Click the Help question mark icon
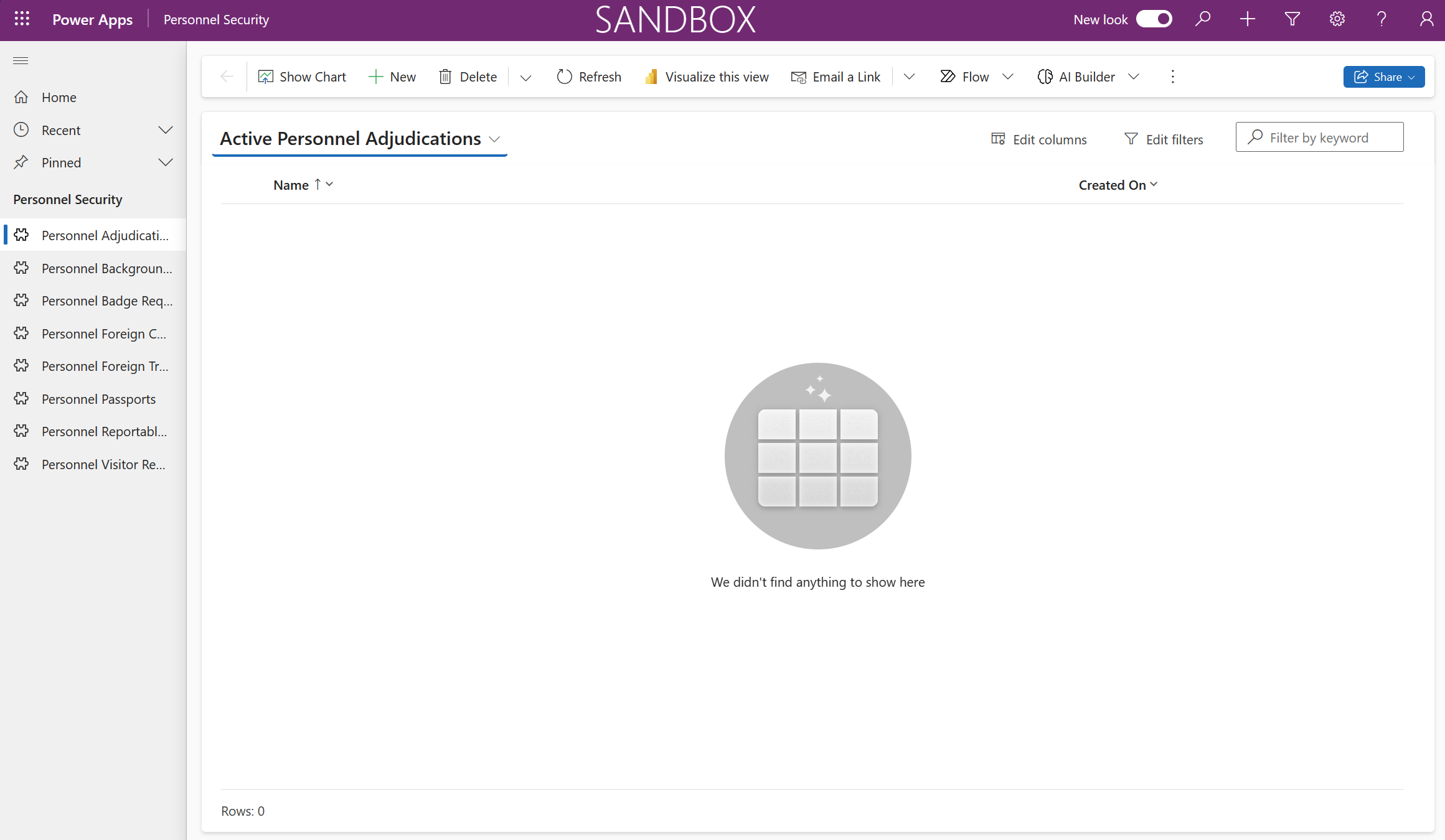The width and height of the screenshot is (1445, 840). [1381, 19]
